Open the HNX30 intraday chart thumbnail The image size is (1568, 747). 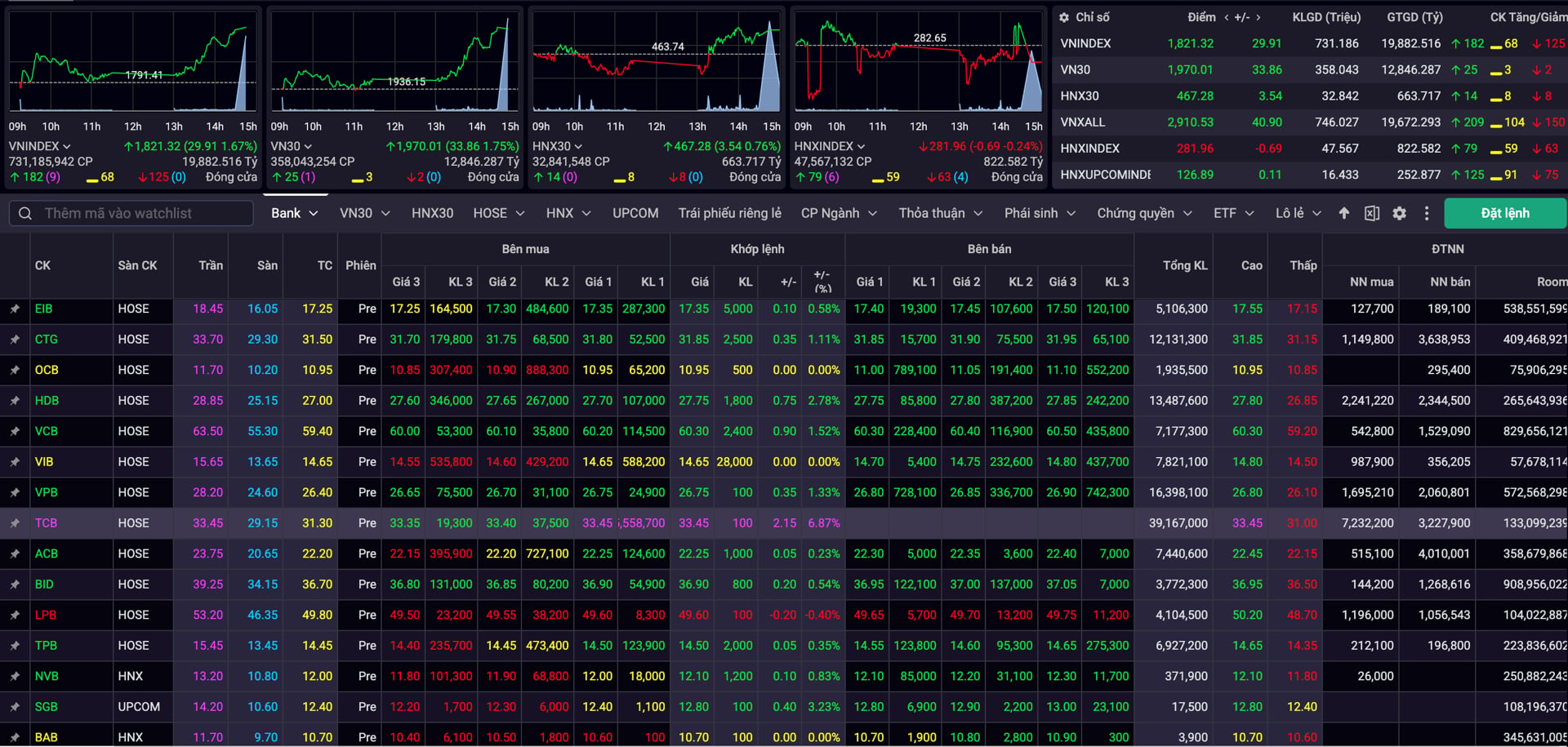657,62
